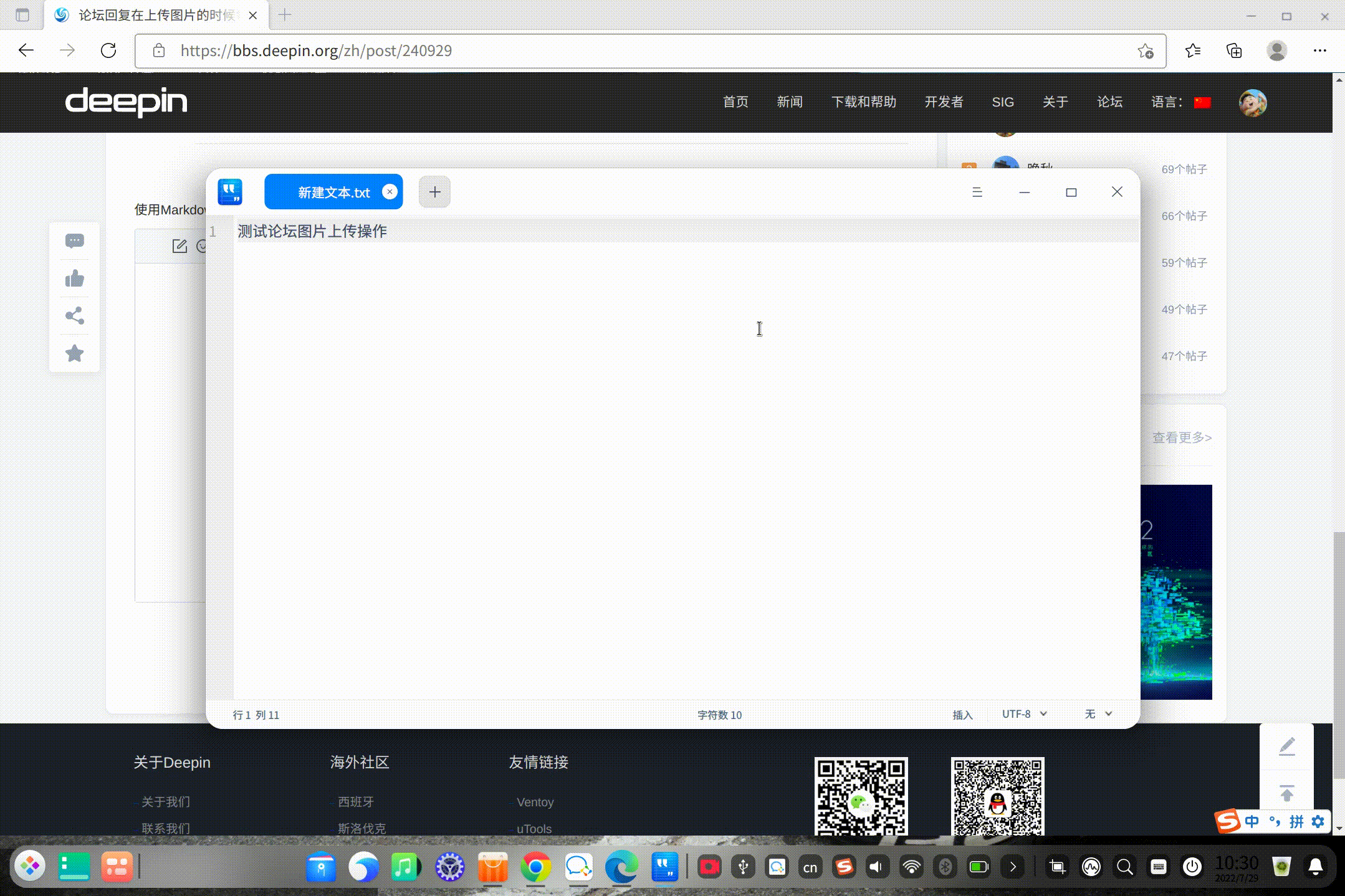
Task: Click the edit pencil icon in reply toolbar
Action: (179, 245)
